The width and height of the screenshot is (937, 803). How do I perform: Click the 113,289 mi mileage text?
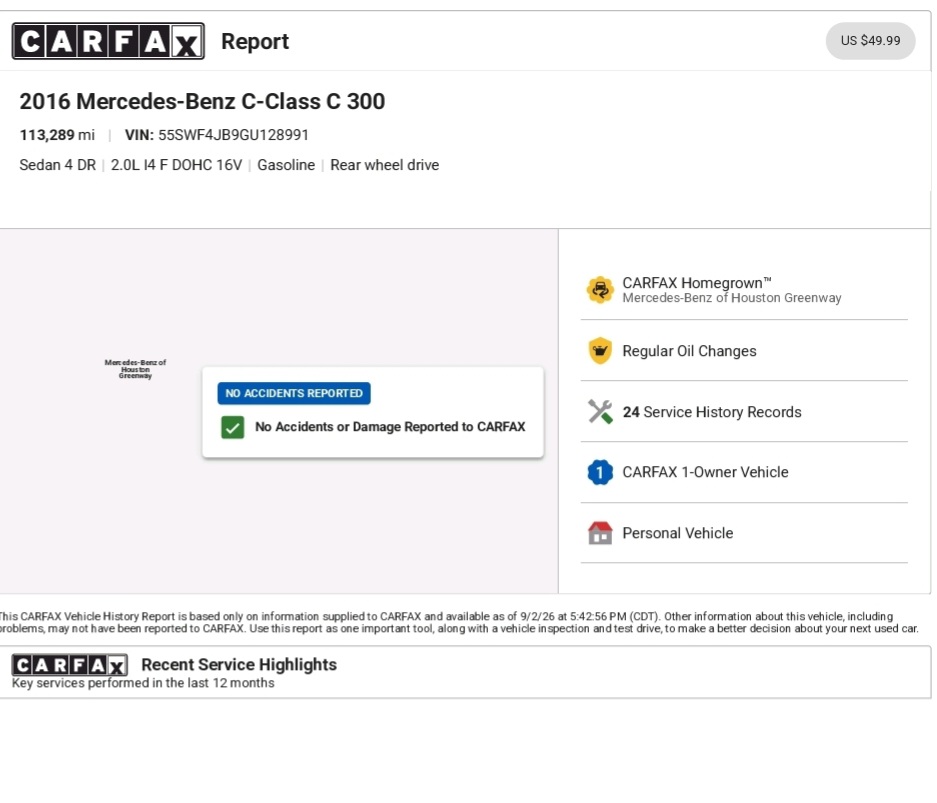[x=57, y=135]
